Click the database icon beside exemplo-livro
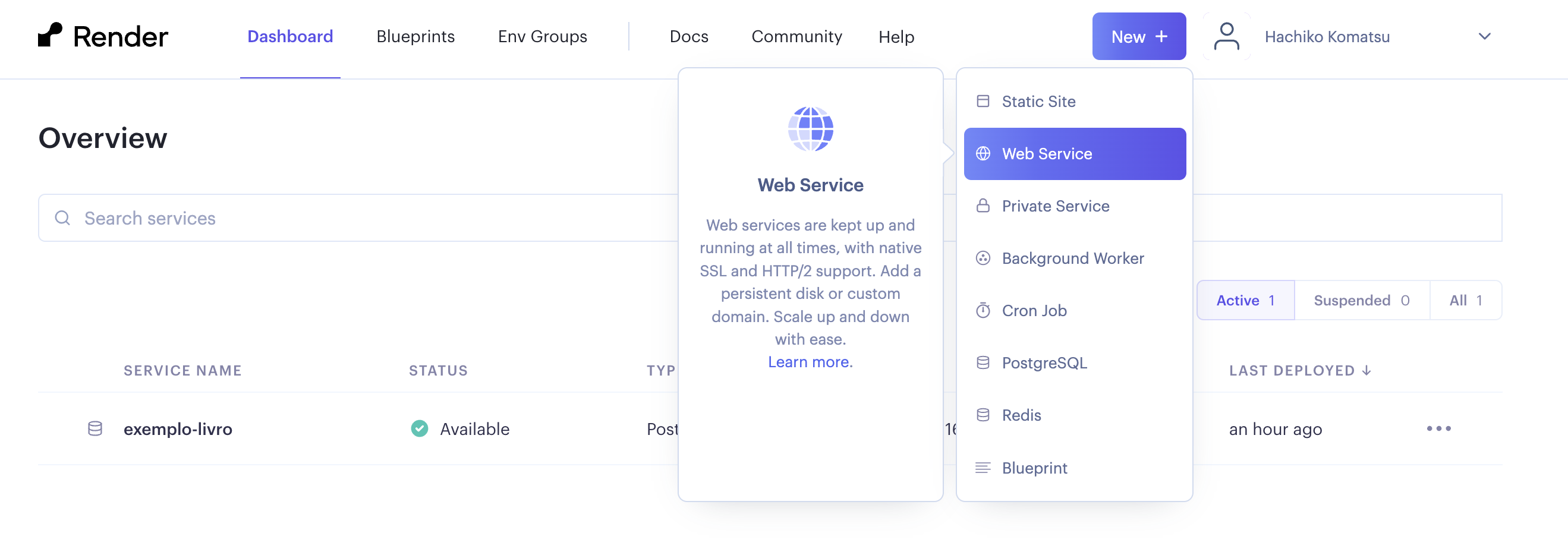 pyautogui.click(x=95, y=428)
